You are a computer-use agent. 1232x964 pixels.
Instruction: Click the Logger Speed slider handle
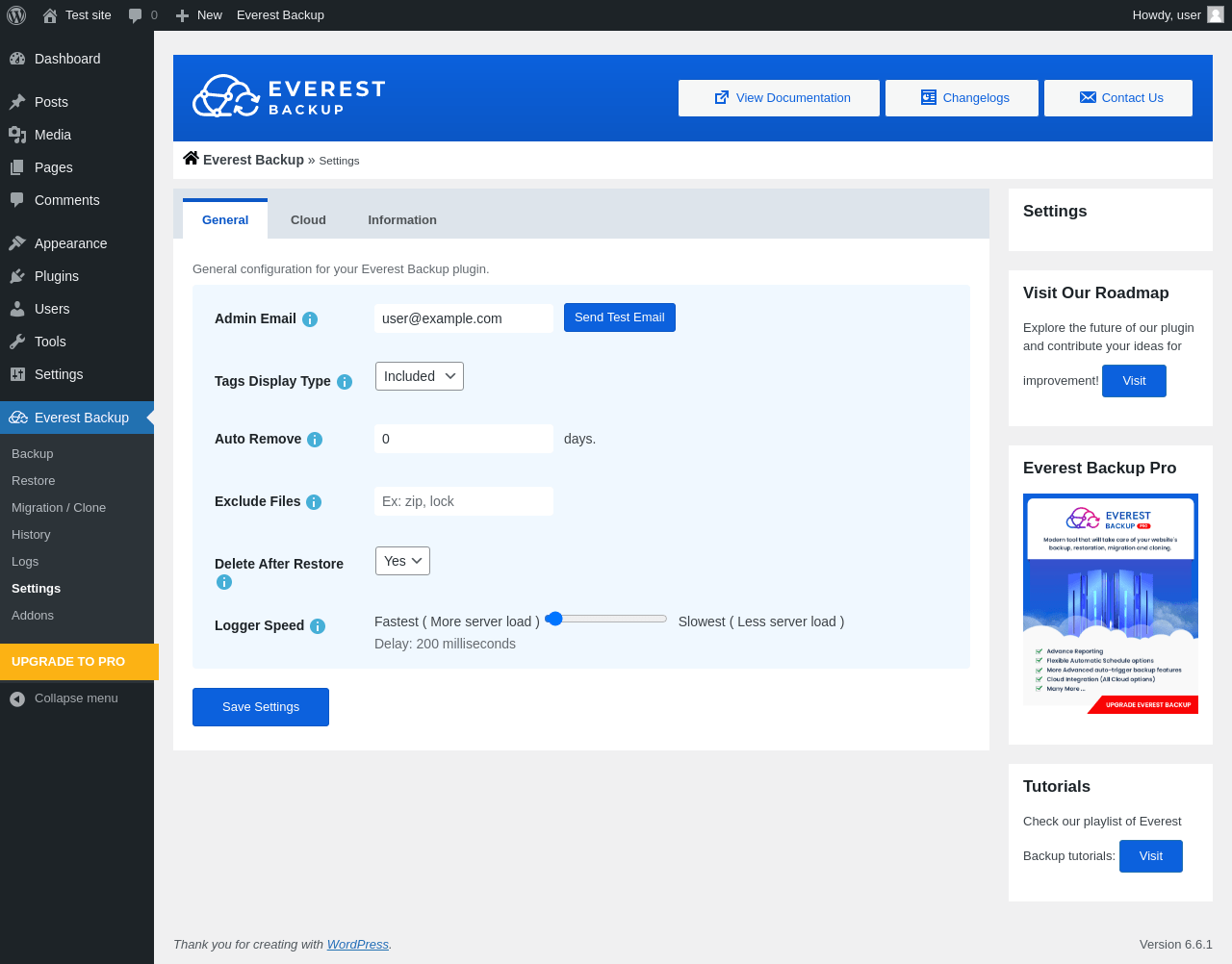coord(554,619)
